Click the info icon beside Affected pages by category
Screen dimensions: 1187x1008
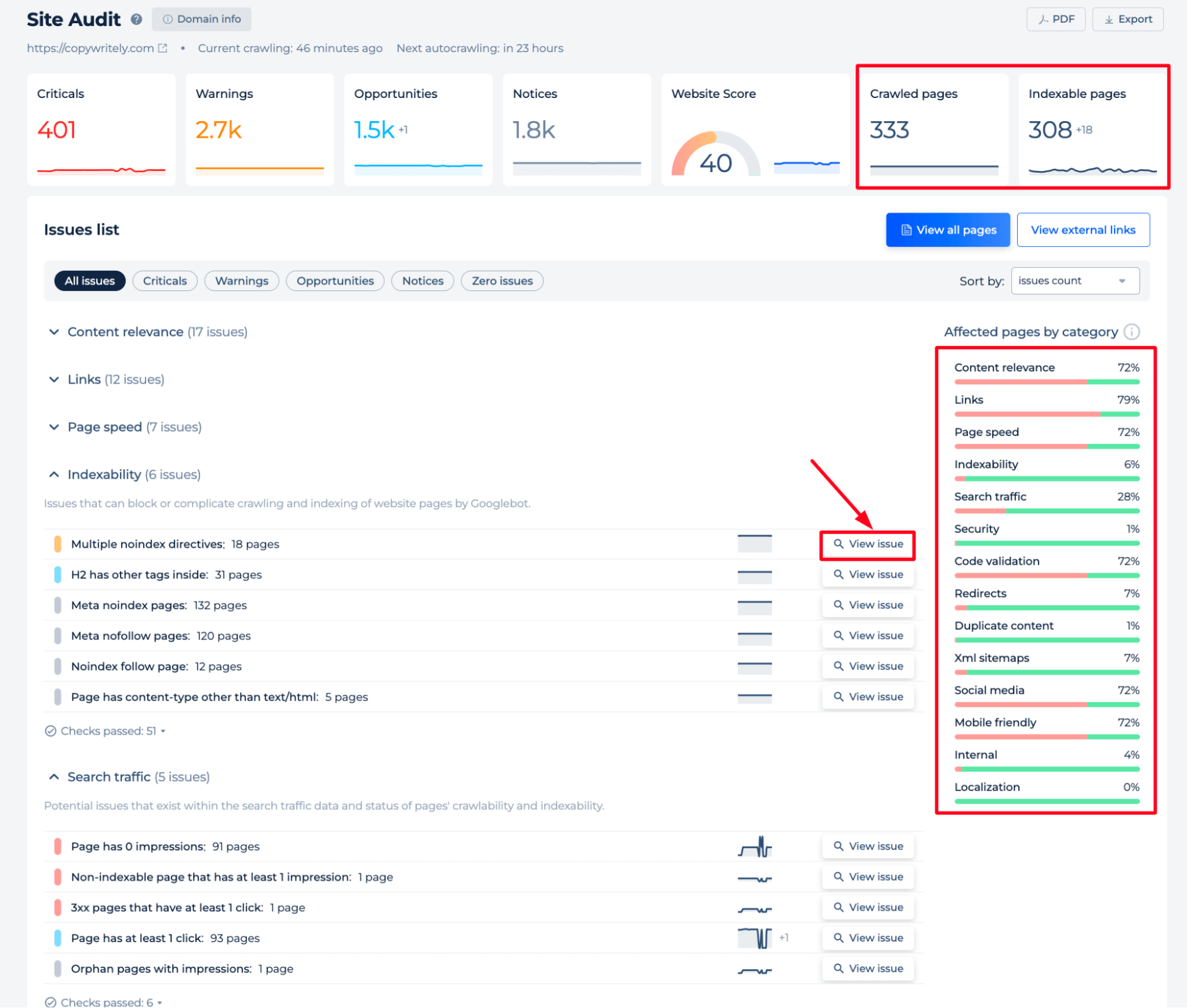click(1132, 332)
